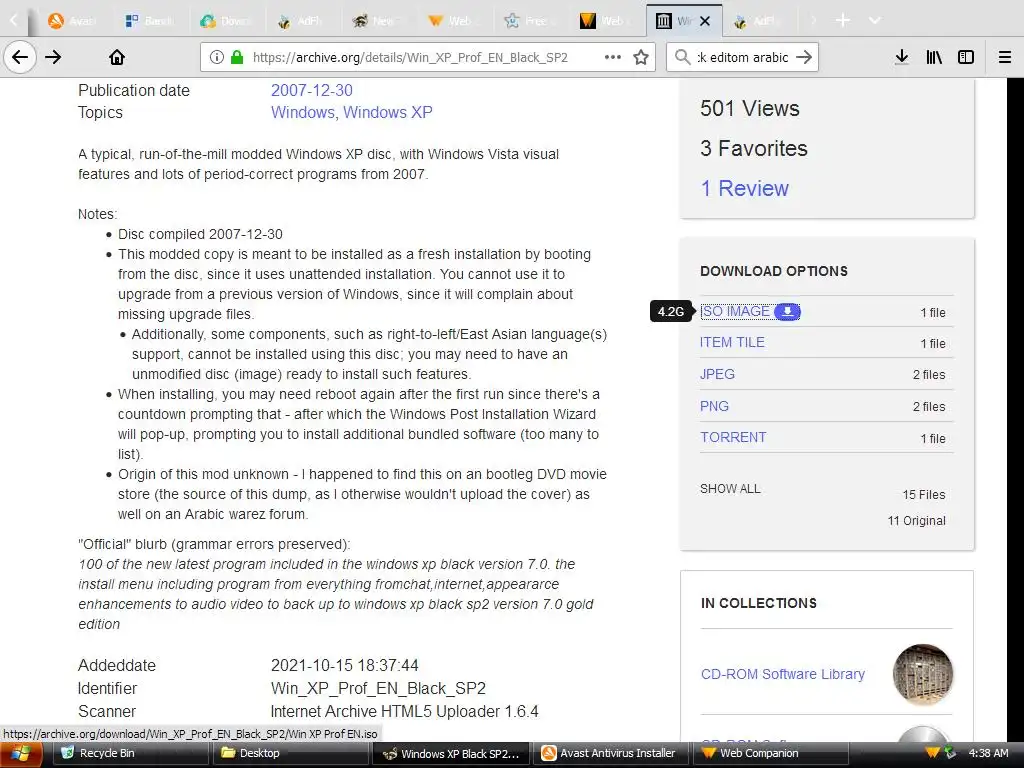The image size is (1024, 768).
Task: Click the Windows Start button
Action: (22, 754)
